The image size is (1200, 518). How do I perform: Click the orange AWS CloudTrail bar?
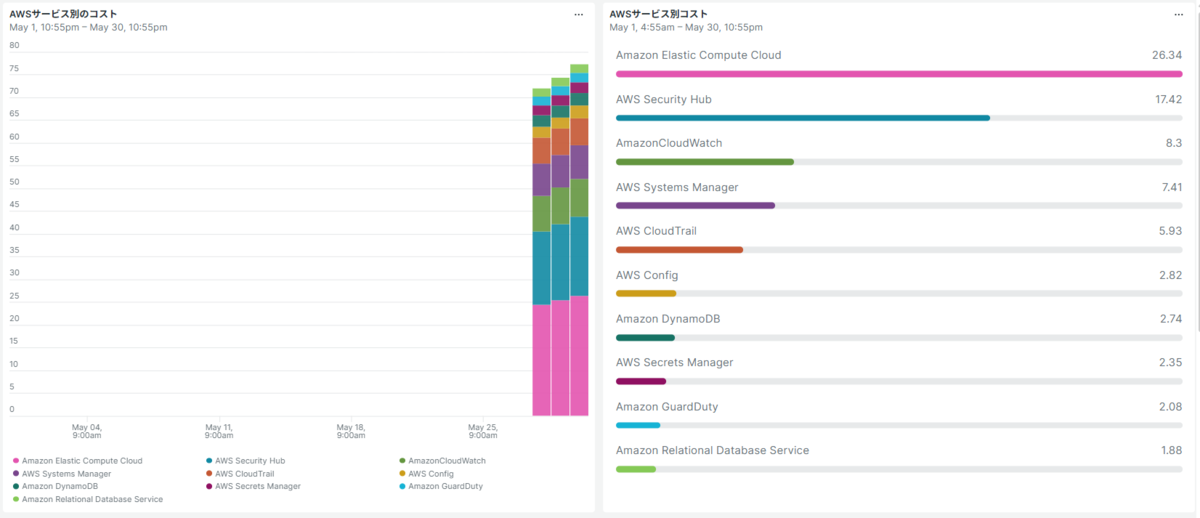[x=680, y=250]
